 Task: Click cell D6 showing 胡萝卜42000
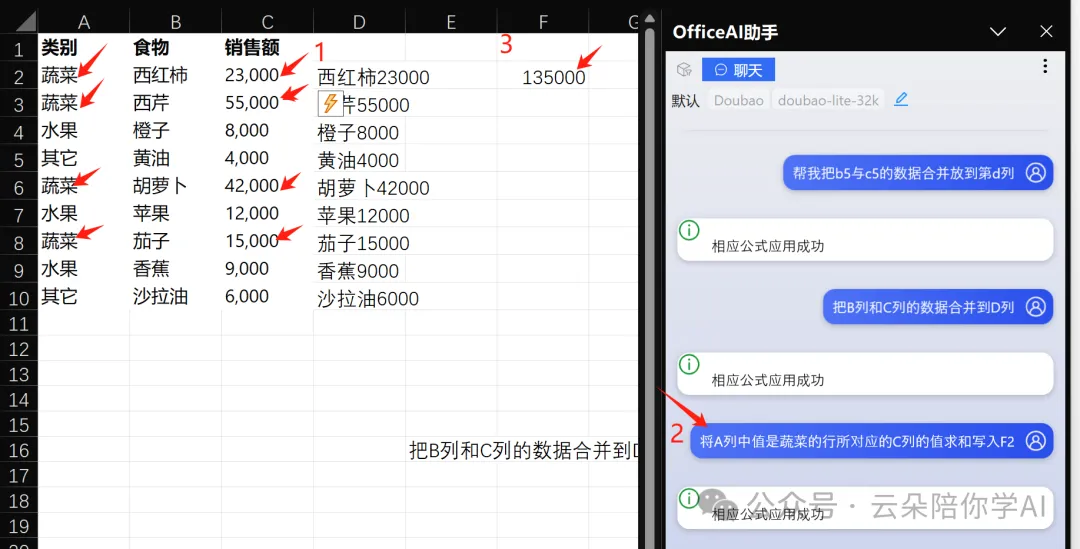tap(359, 188)
